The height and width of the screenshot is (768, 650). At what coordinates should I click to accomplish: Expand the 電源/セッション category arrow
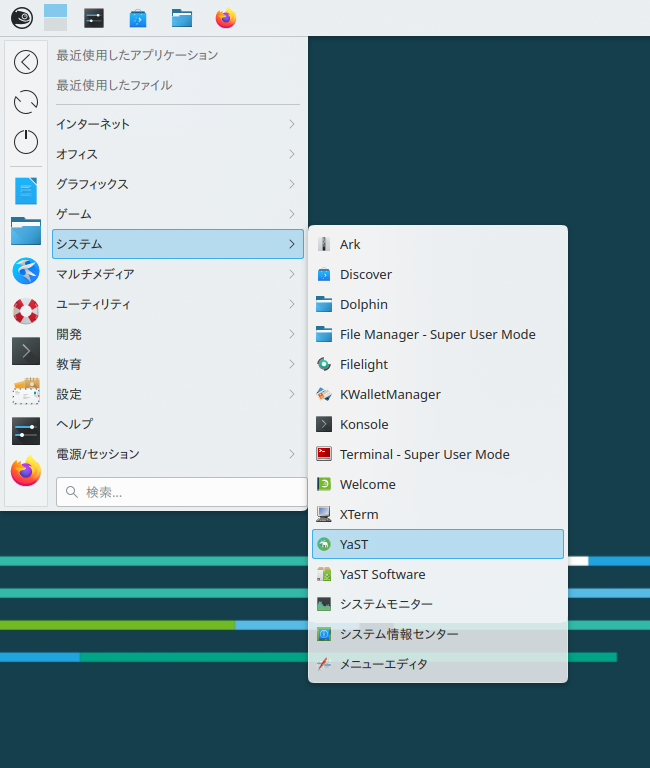pos(292,454)
